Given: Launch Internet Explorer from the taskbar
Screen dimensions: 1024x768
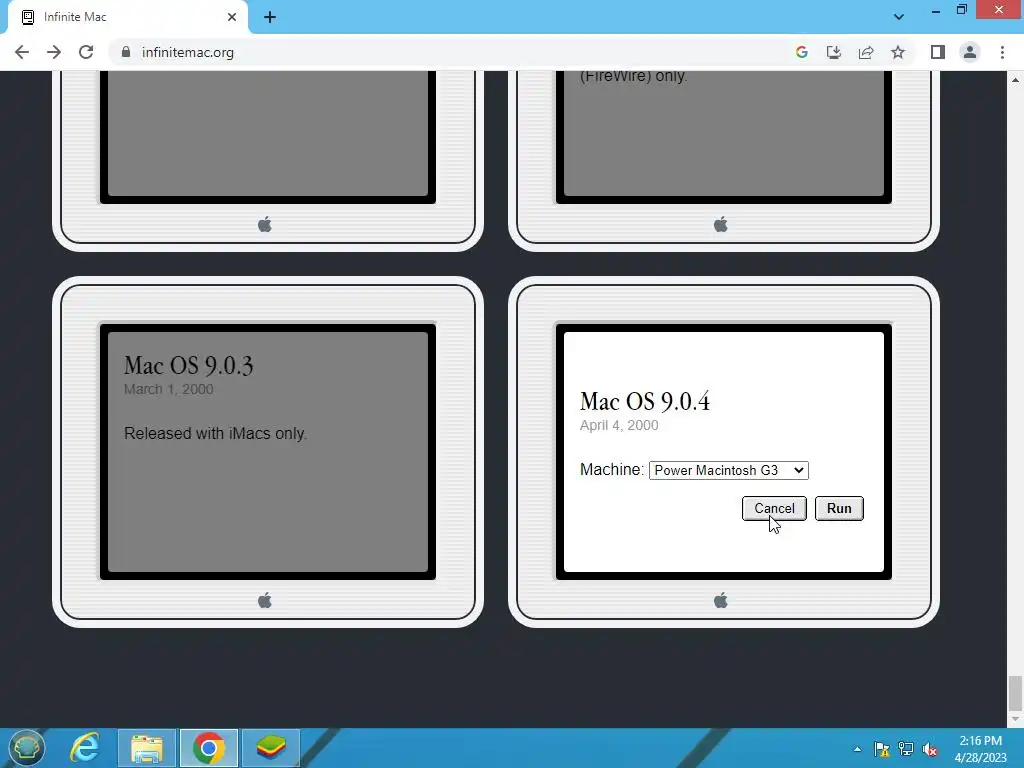Looking at the screenshot, I should 85,748.
